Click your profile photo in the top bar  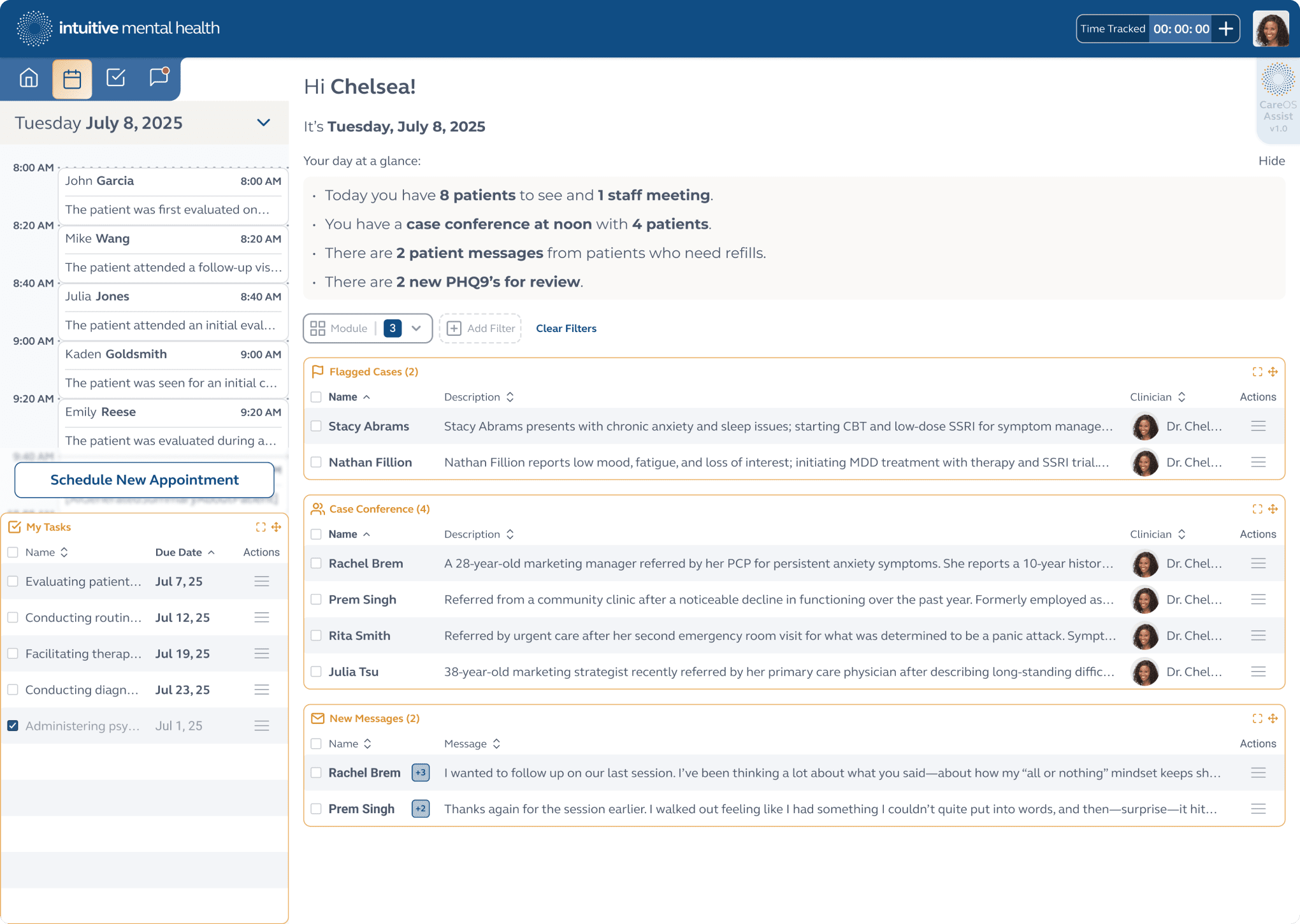pos(1270,28)
